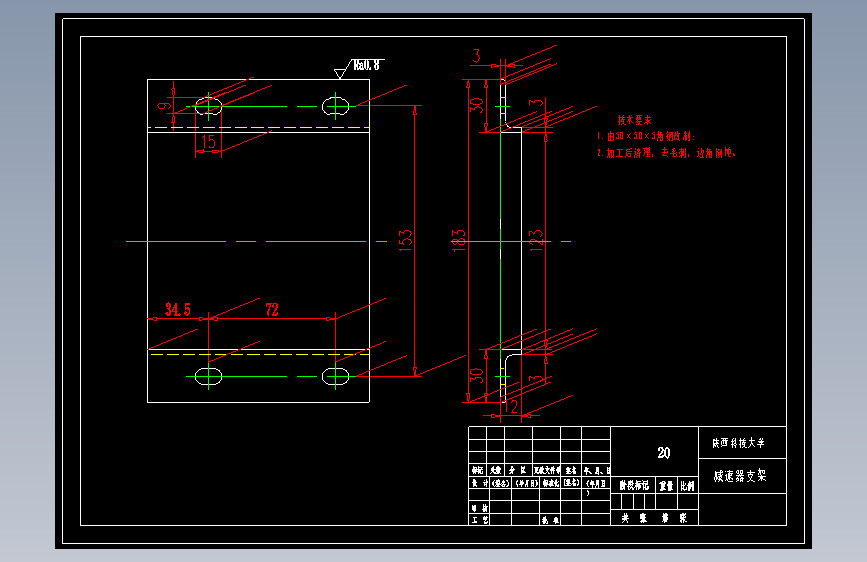The image size is (867, 562).
Task: Select the '陕西科技大学' title block text
Action: pos(739,443)
